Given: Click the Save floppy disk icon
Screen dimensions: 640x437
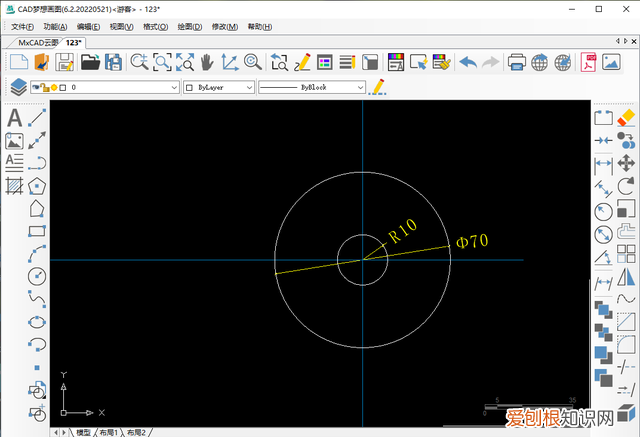Looking at the screenshot, I should [65, 62].
